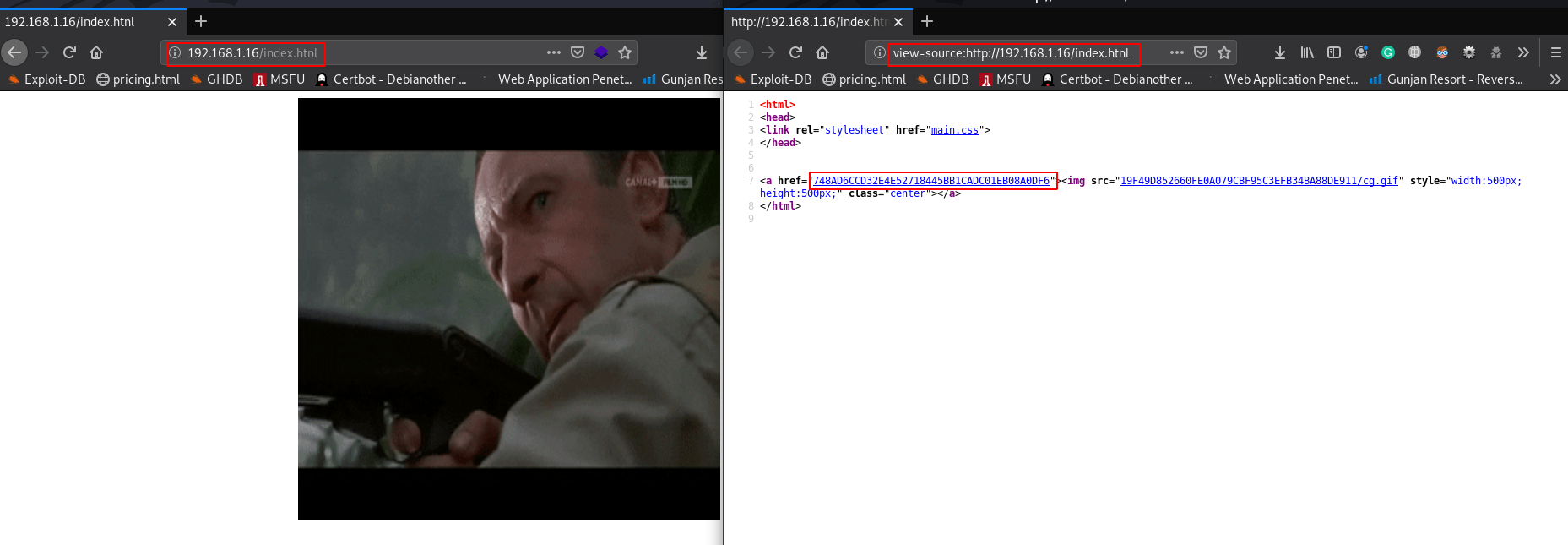Open Gunjan Res bookmark in left window
Image resolution: width=1568 pixels, height=545 pixels.
click(683, 79)
